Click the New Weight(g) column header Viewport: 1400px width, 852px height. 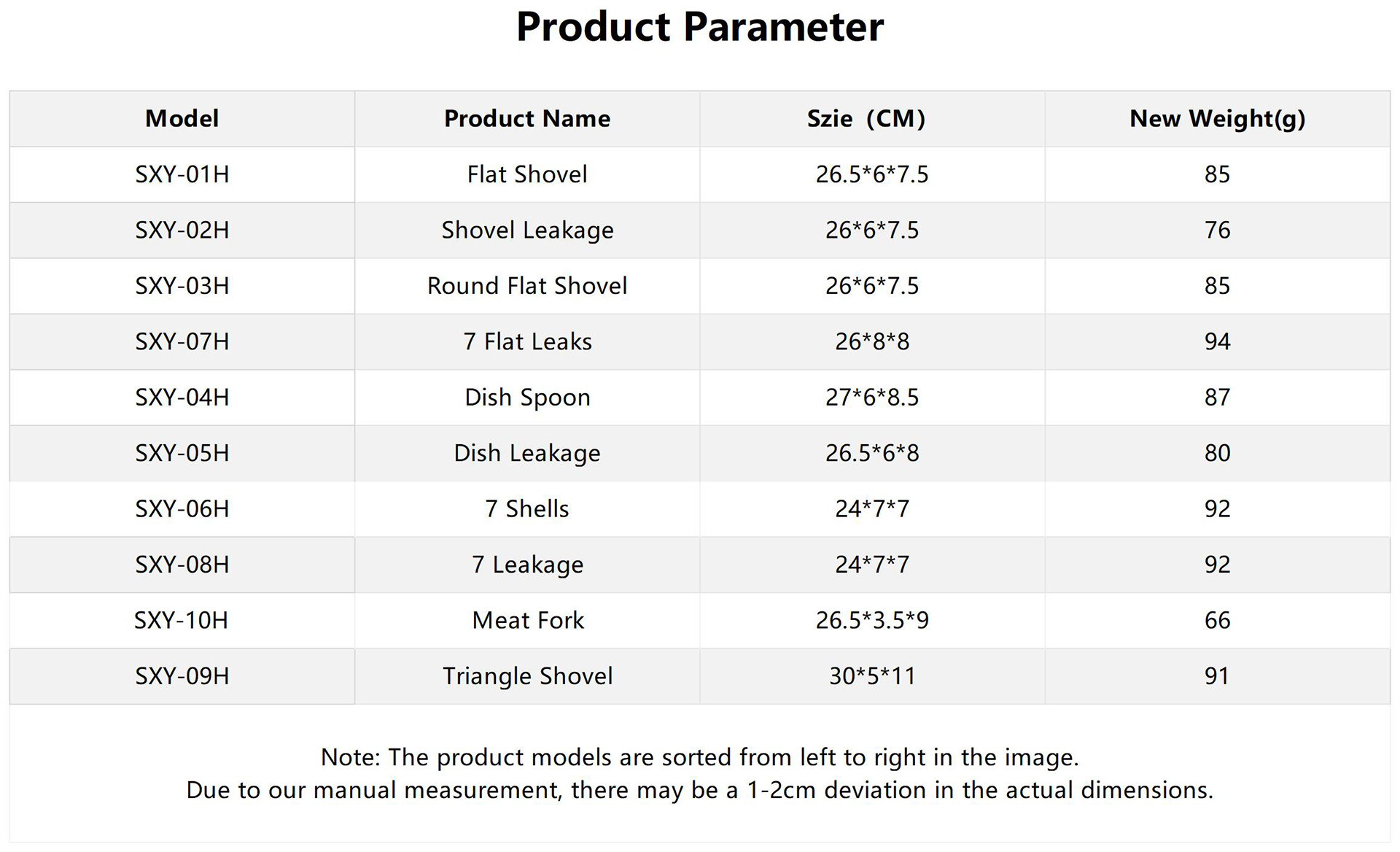pyautogui.click(x=1217, y=118)
